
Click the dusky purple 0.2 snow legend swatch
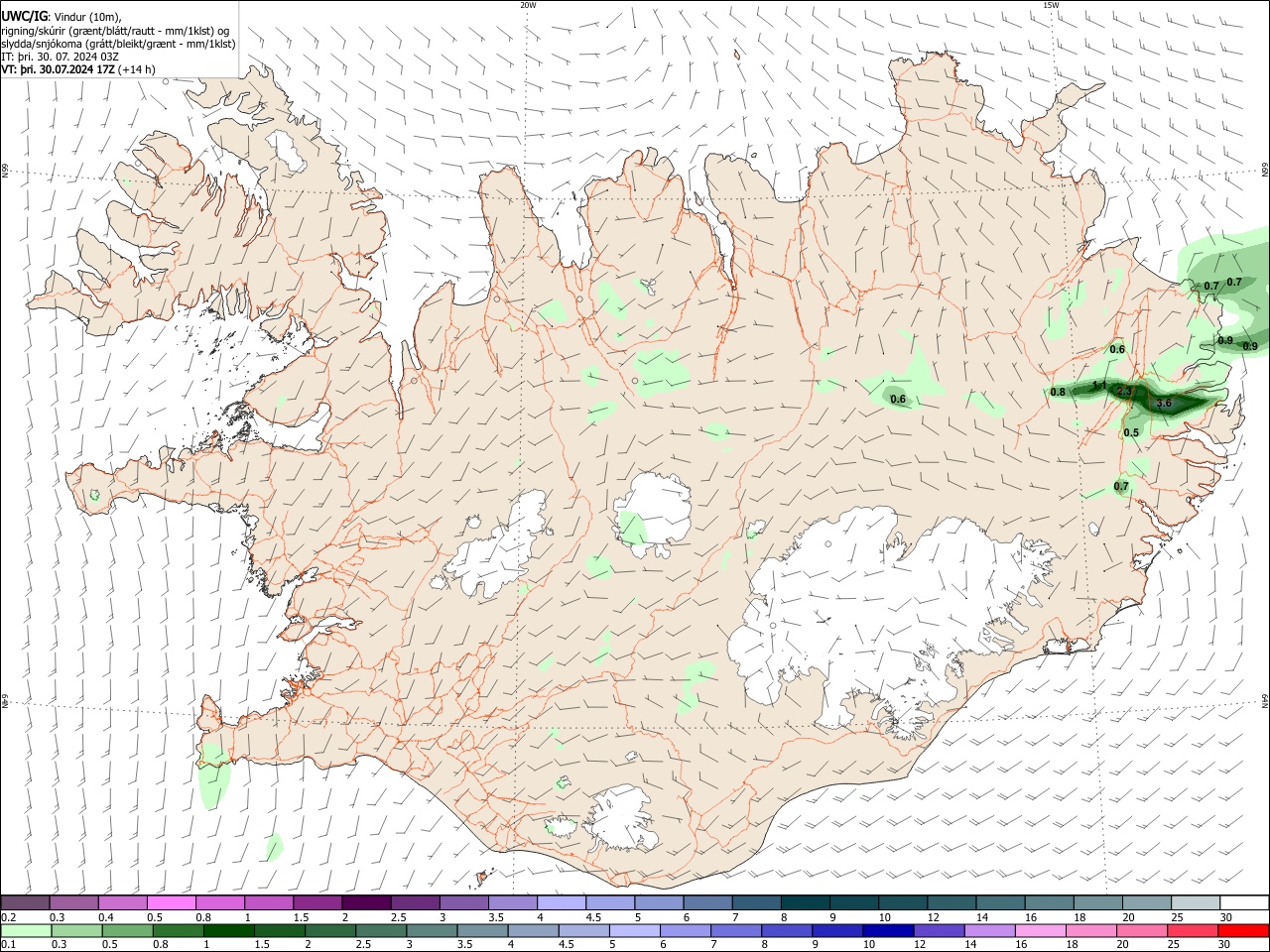point(25,903)
